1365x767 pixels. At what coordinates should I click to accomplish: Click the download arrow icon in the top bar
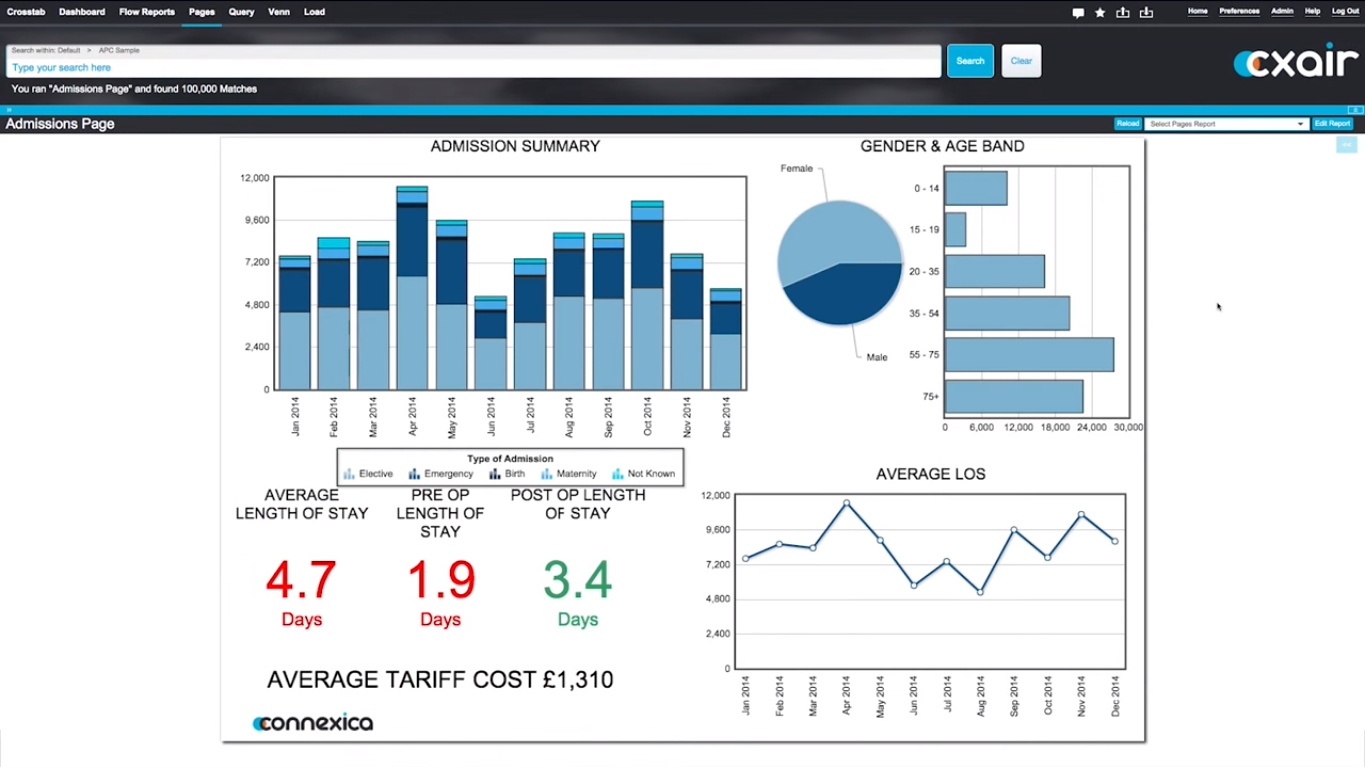tap(1145, 11)
